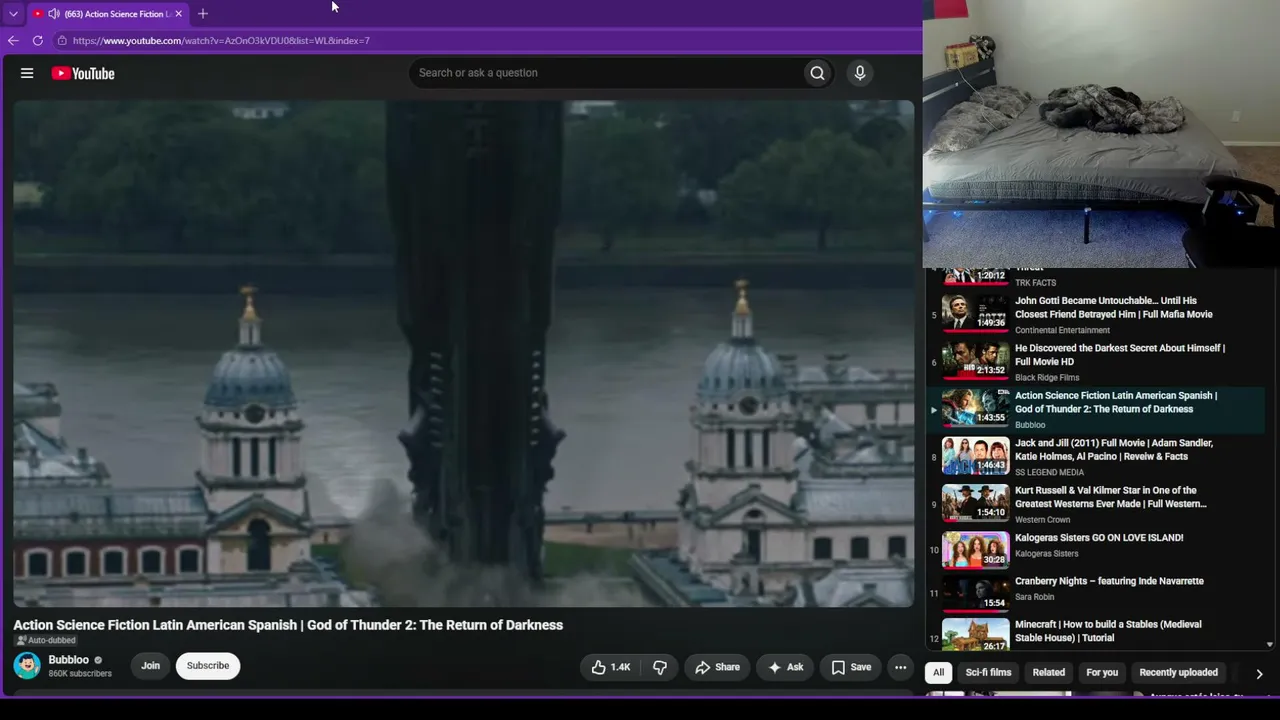Show more chips with right chevron
The height and width of the screenshot is (720, 1280).
coord(1259,674)
